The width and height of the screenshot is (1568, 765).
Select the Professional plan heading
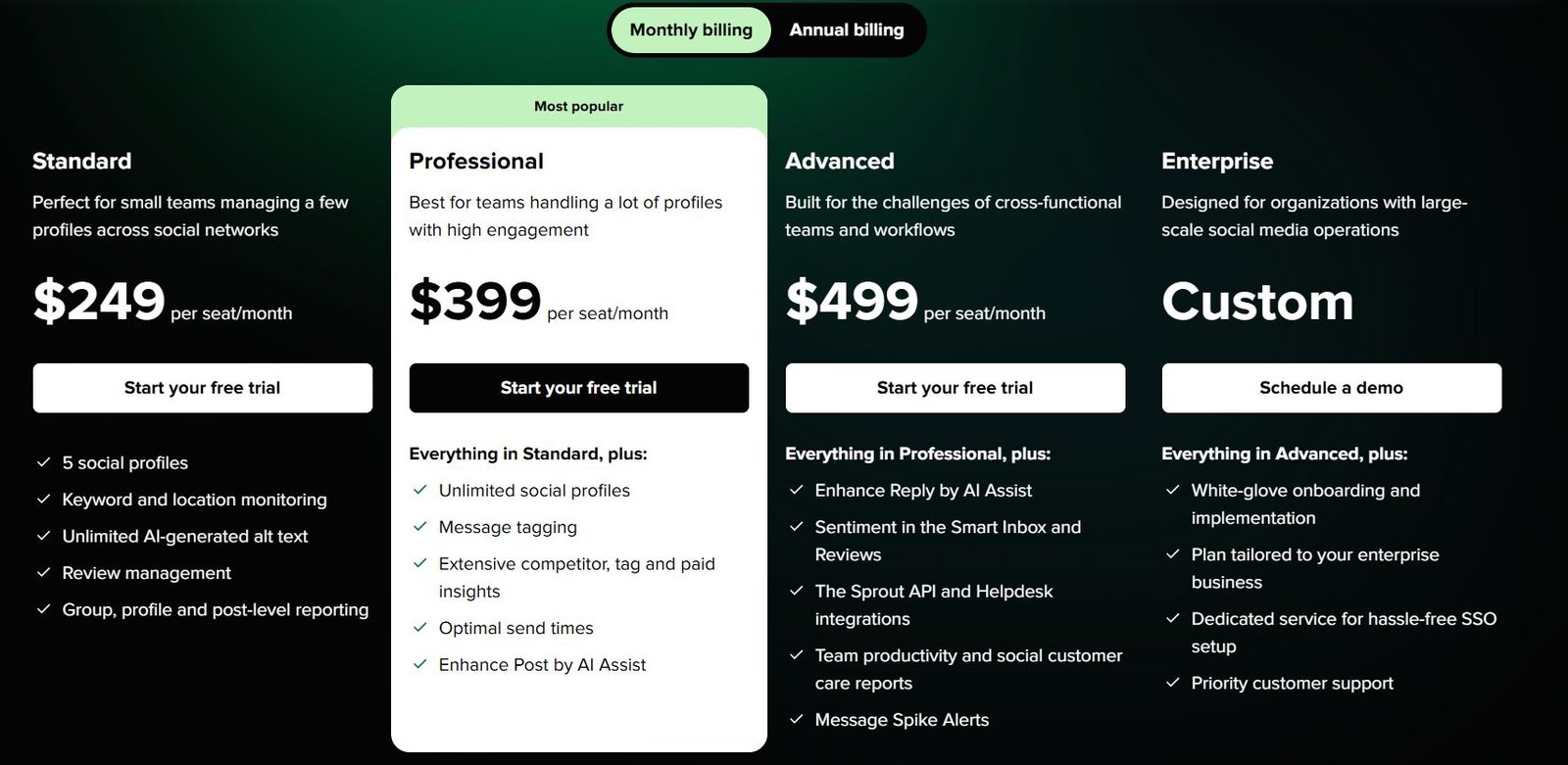coord(476,161)
